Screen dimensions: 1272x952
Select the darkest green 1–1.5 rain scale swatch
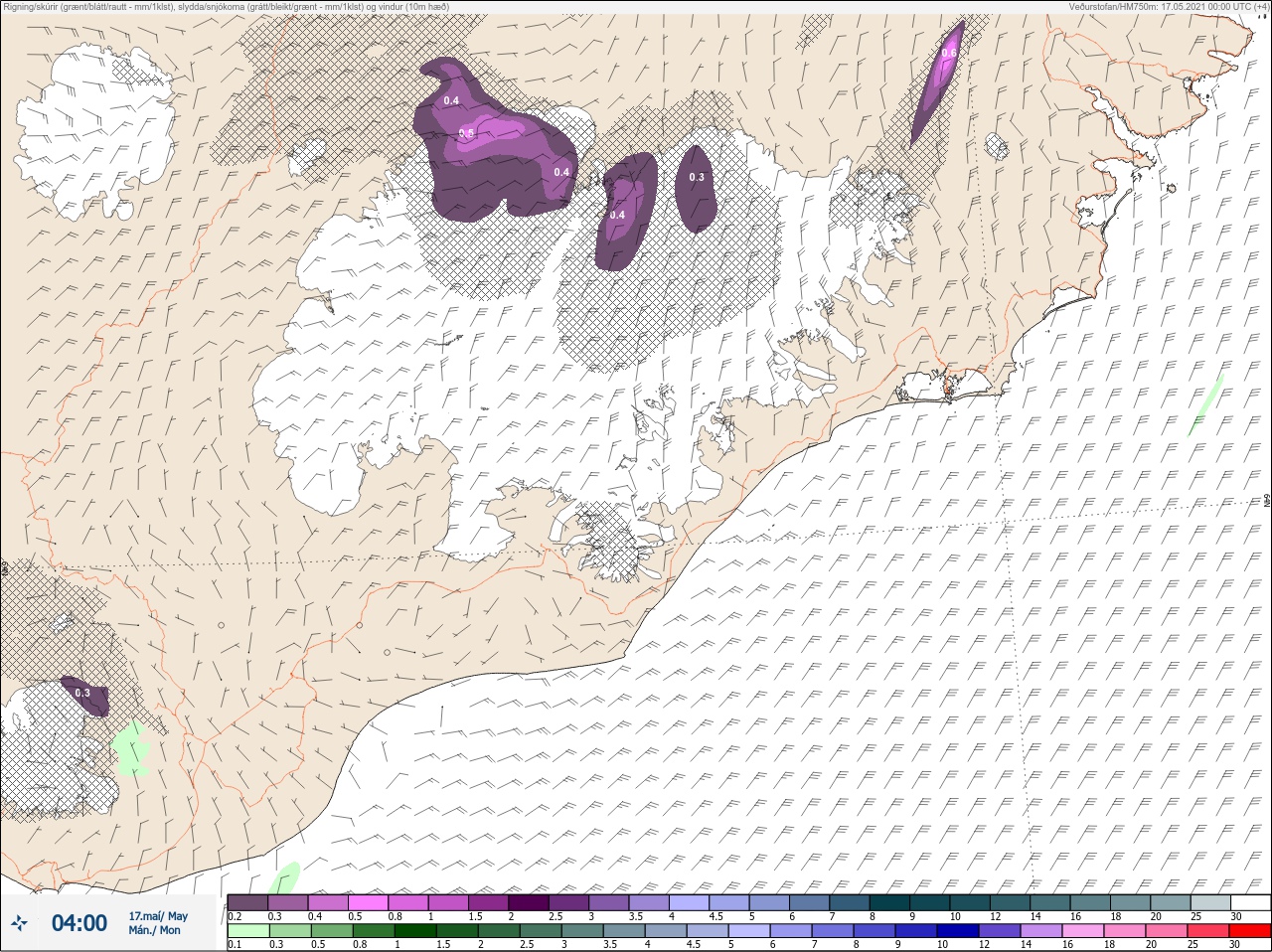click(414, 931)
